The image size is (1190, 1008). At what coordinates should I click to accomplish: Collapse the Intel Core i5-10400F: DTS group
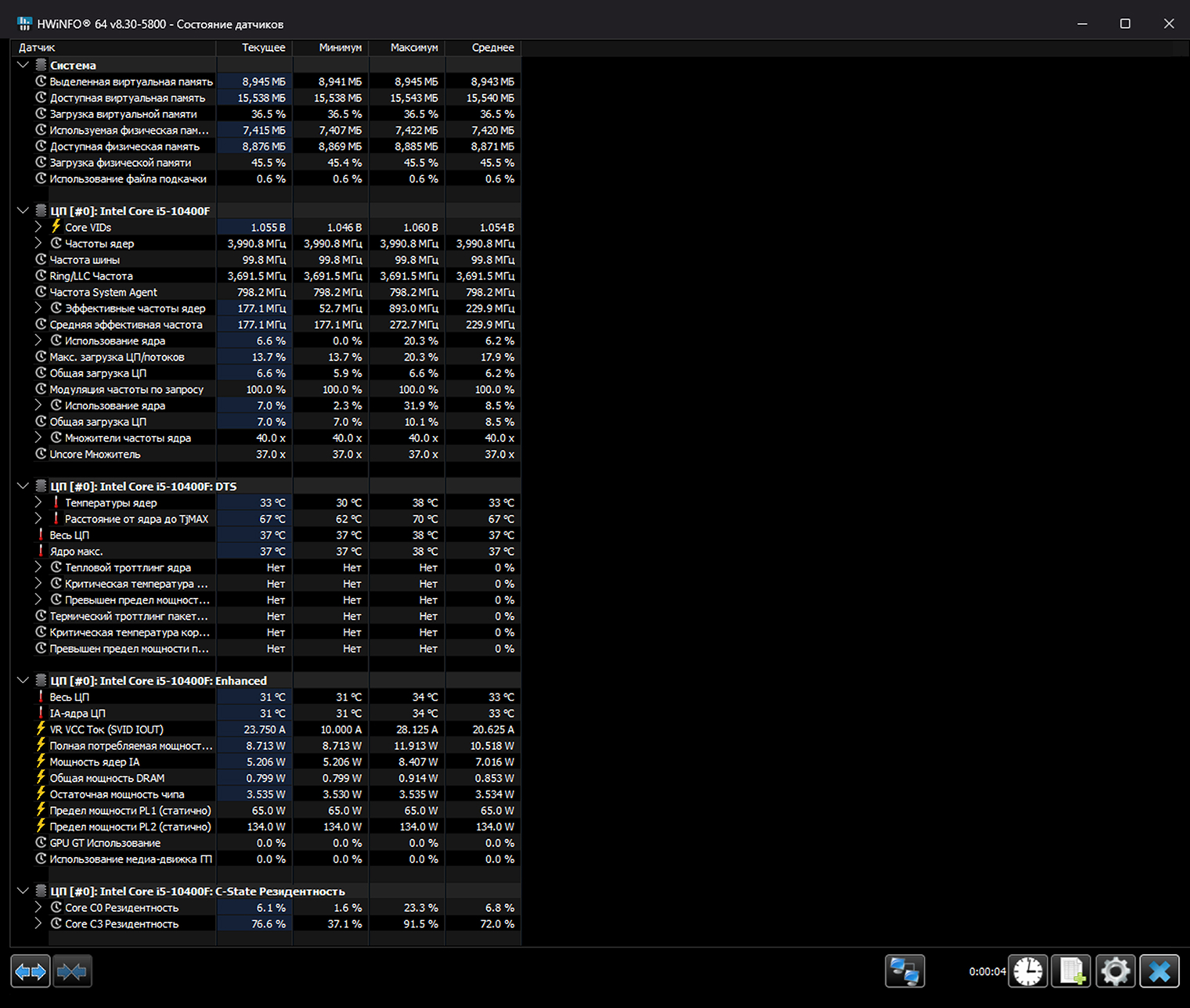click(23, 486)
